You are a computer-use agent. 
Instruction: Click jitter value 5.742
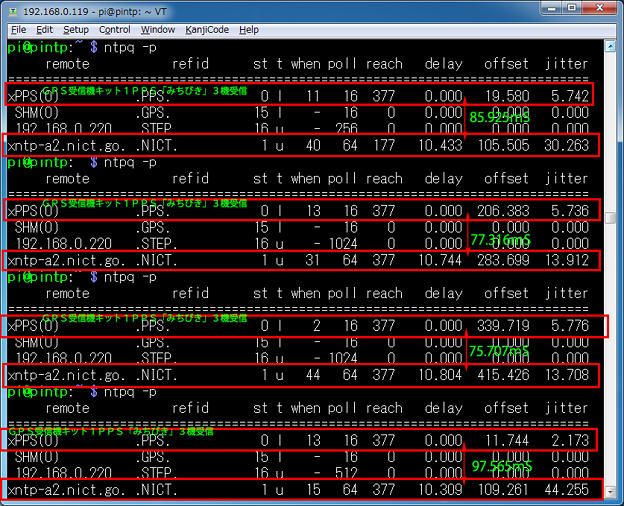[x=570, y=96]
